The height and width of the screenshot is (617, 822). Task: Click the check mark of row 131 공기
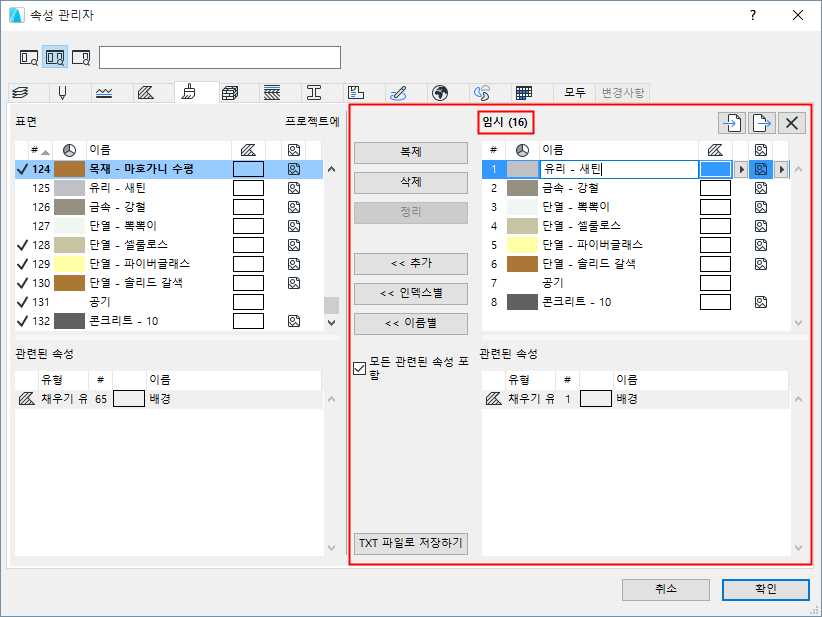coord(22,302)
